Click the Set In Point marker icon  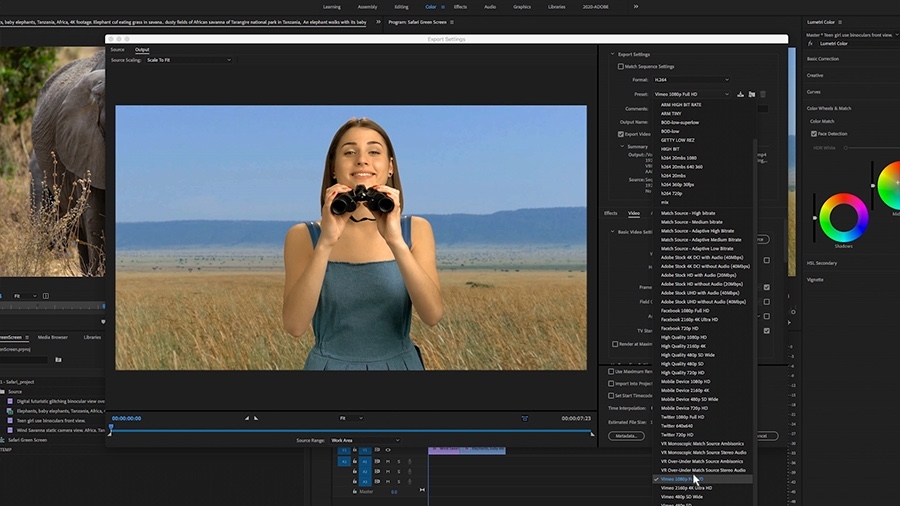[247, 418]
